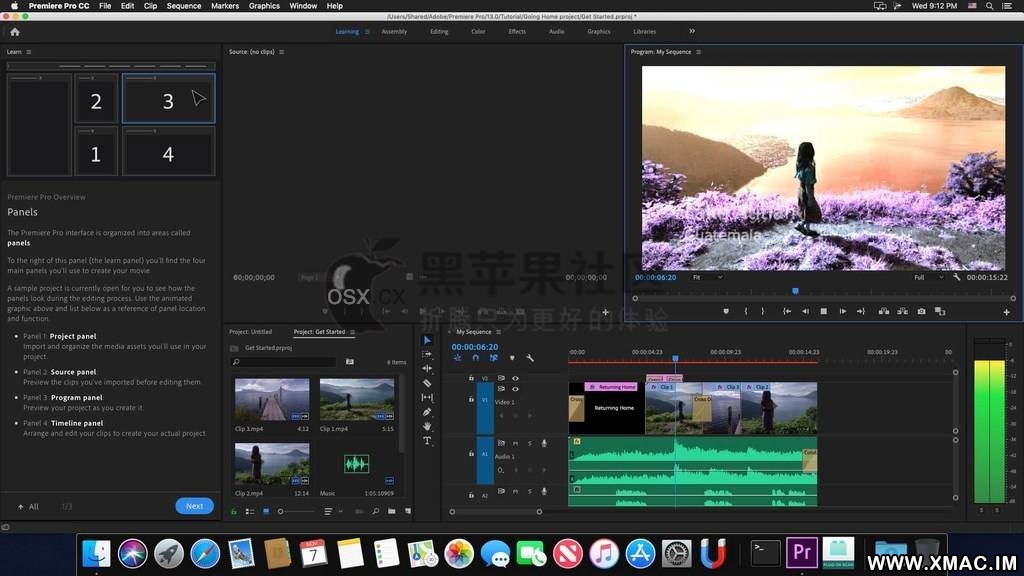
Task: Open Project: Get Started panel menu
Action: pos(353,332)
